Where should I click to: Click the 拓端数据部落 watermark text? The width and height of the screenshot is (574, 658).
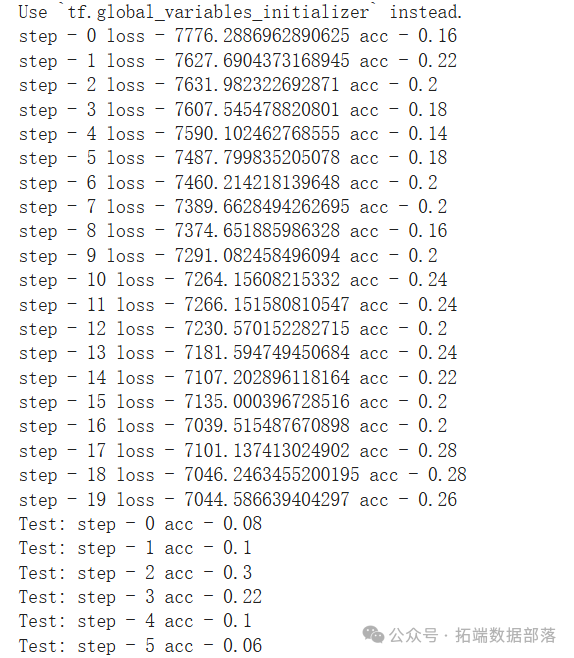coord(505,635)
